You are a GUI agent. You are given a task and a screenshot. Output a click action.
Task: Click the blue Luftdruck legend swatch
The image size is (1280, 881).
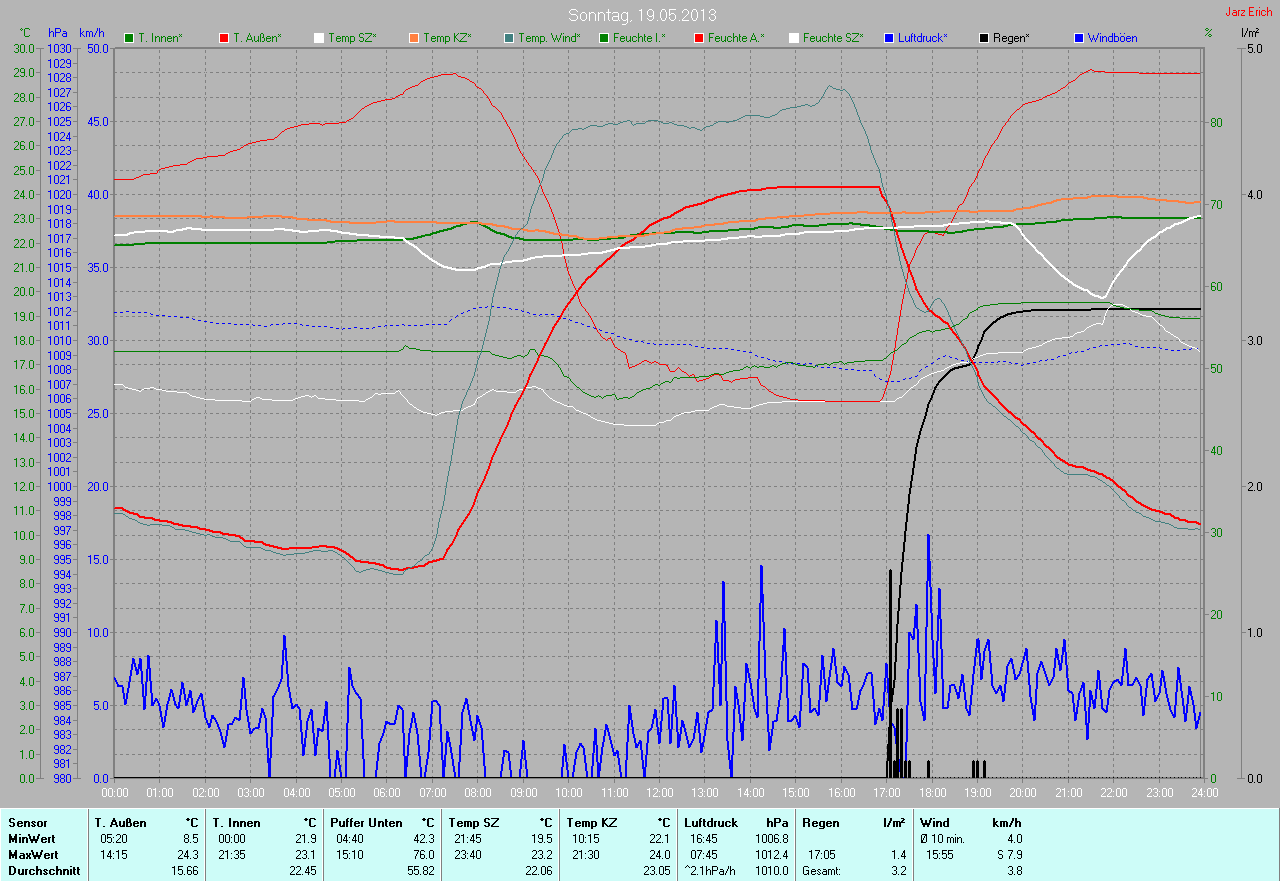[x=890, y=38]
